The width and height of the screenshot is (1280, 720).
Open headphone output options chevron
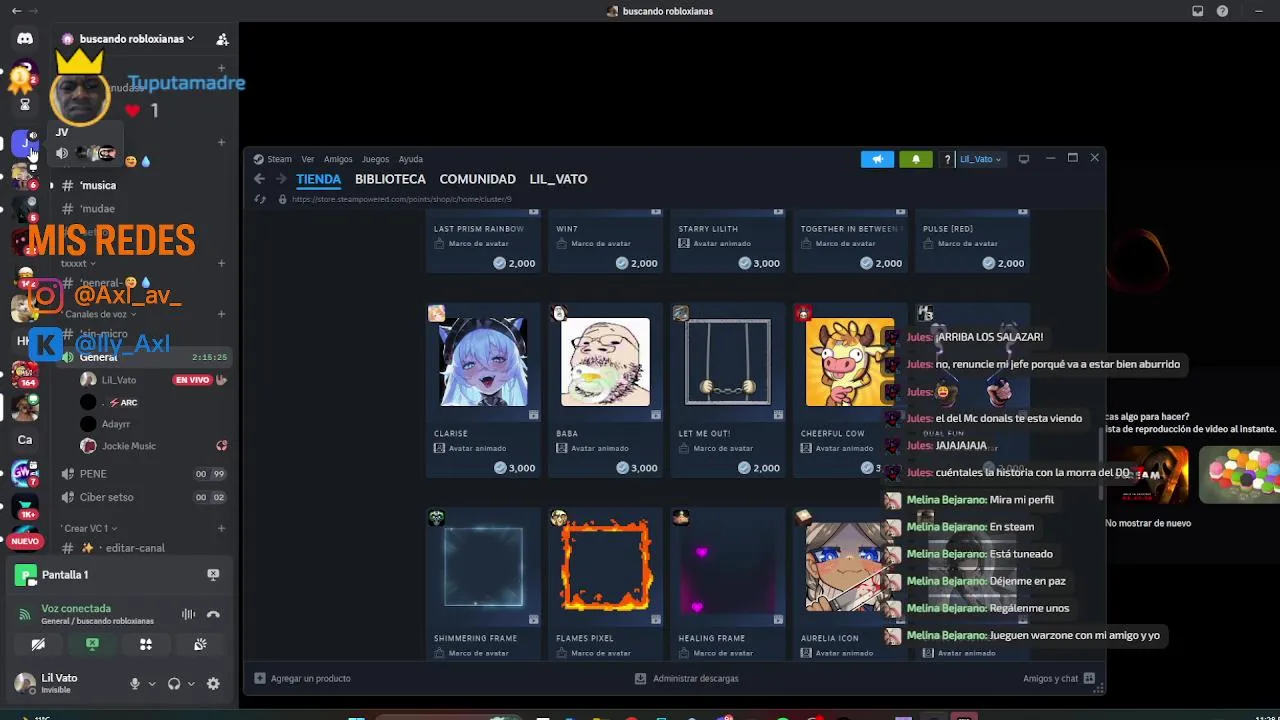pos(191,684)
